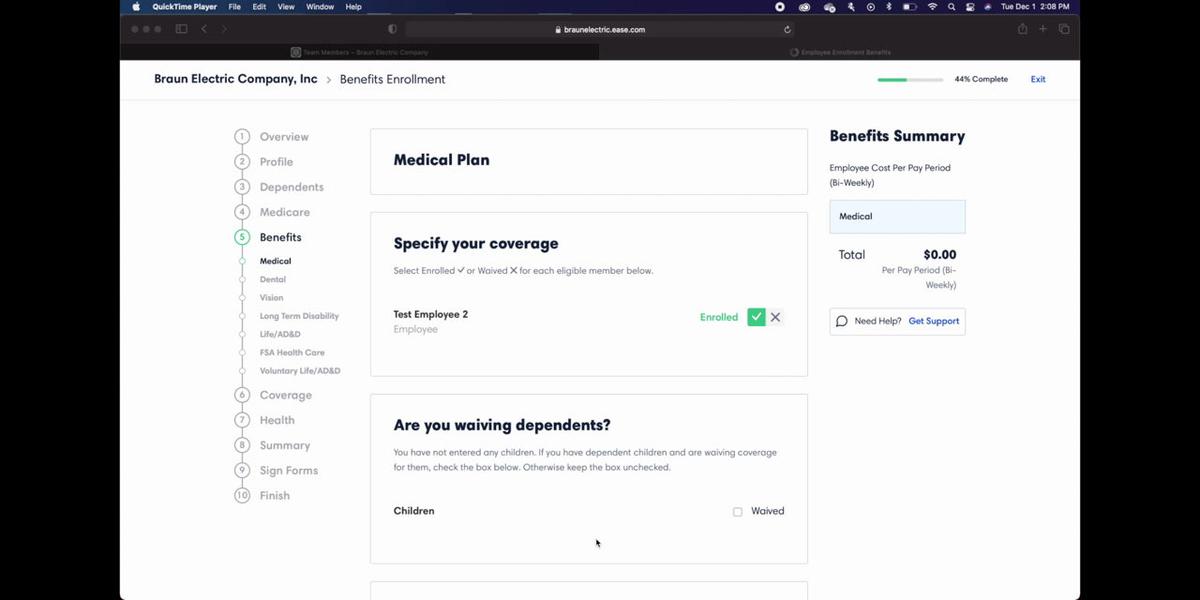Click the Safari share icon
Screen dimensions: 1200x600
1022,29
